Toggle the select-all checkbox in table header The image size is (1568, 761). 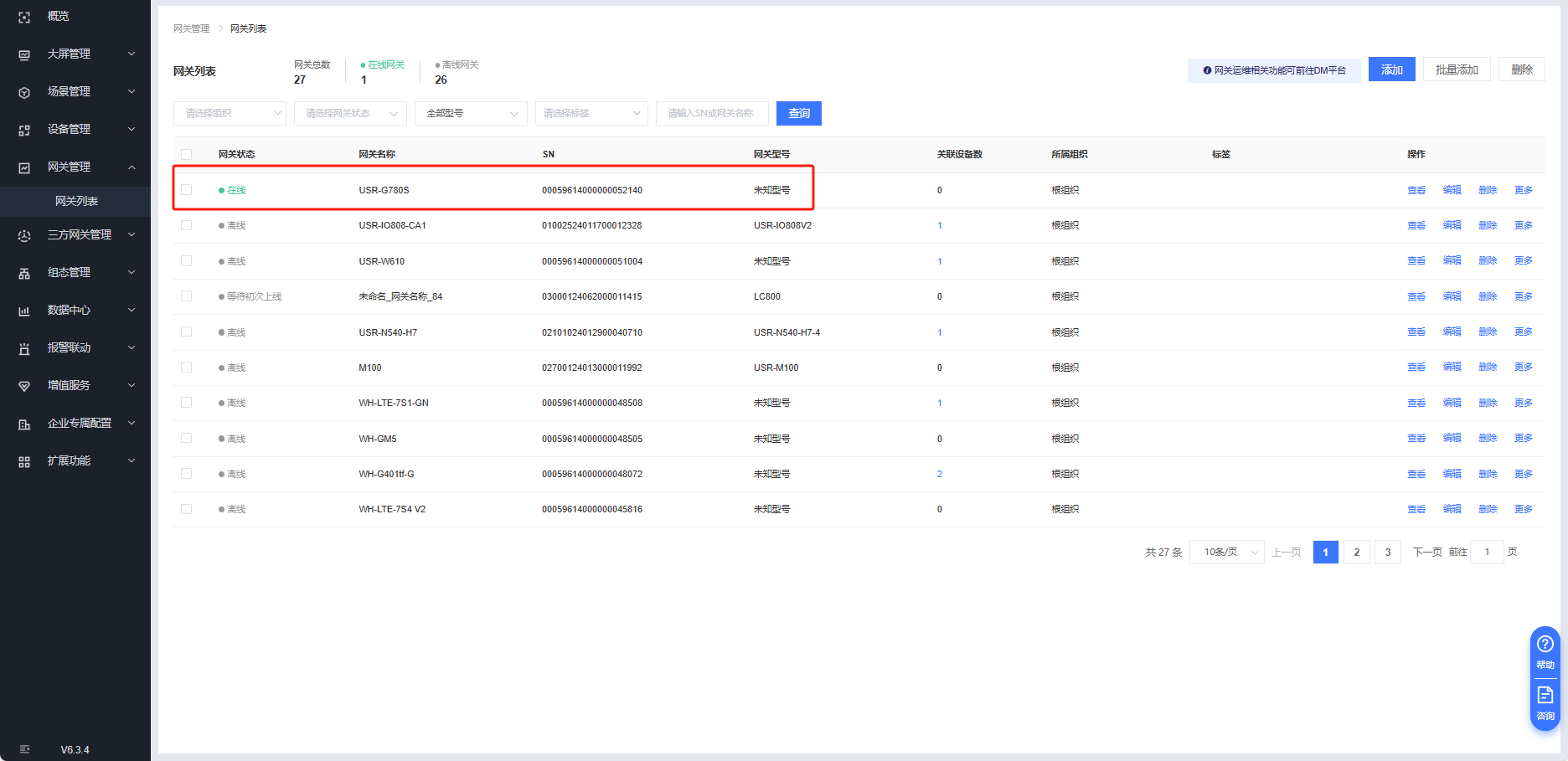pyautogui.click(x=187, y=154)
